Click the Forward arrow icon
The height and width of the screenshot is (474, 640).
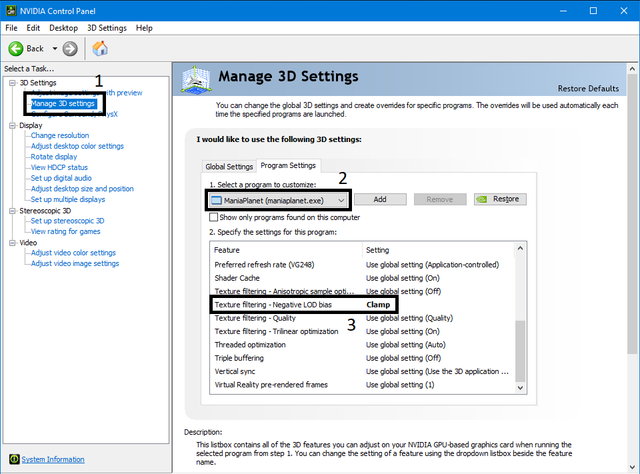pyautogui.click(x=70, y=49)
